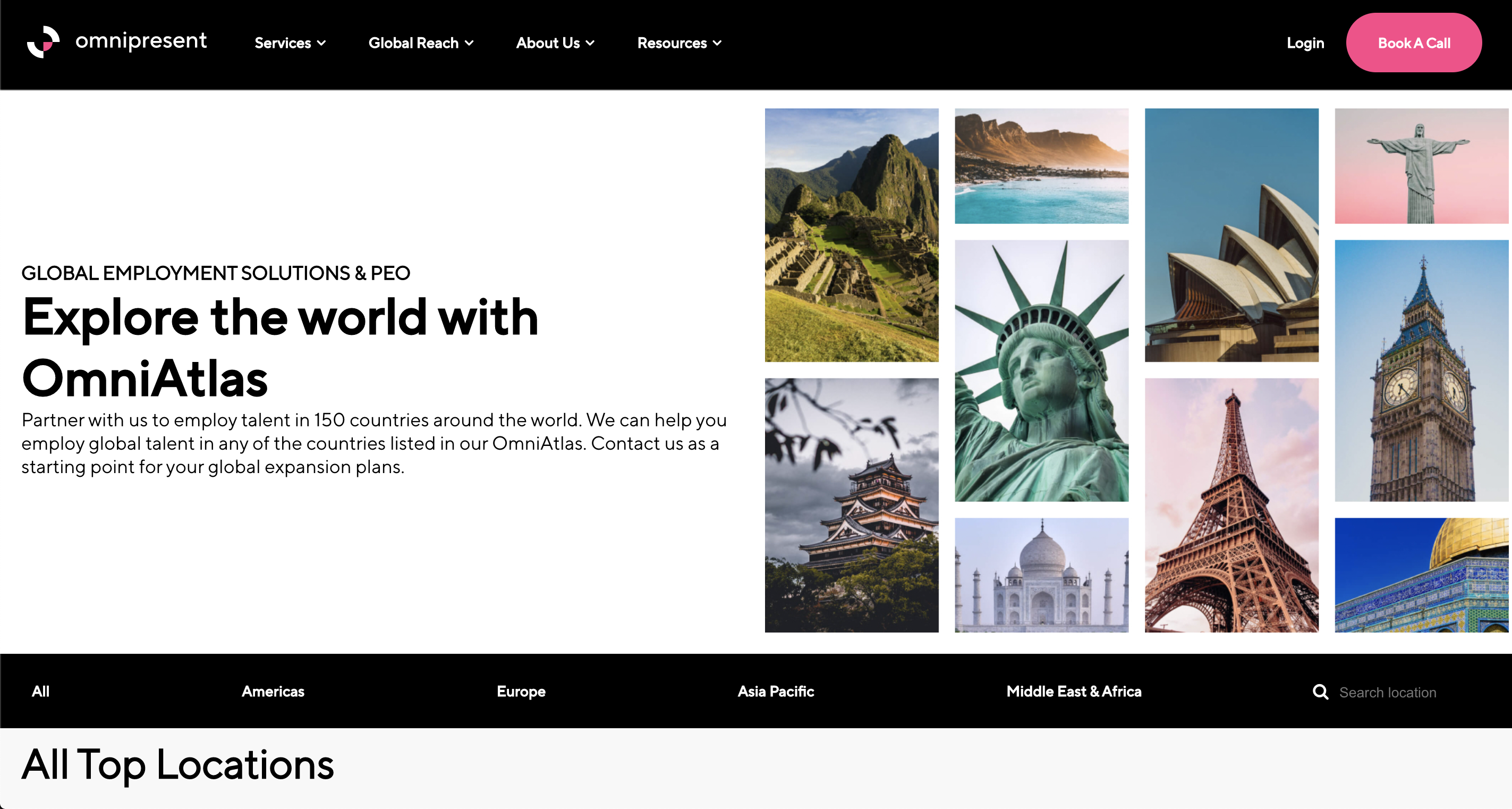Click the Statue of Liberty photo
Image resolution: width=1512 pixels, height=809 pixels.
(x=1042, y=370)
